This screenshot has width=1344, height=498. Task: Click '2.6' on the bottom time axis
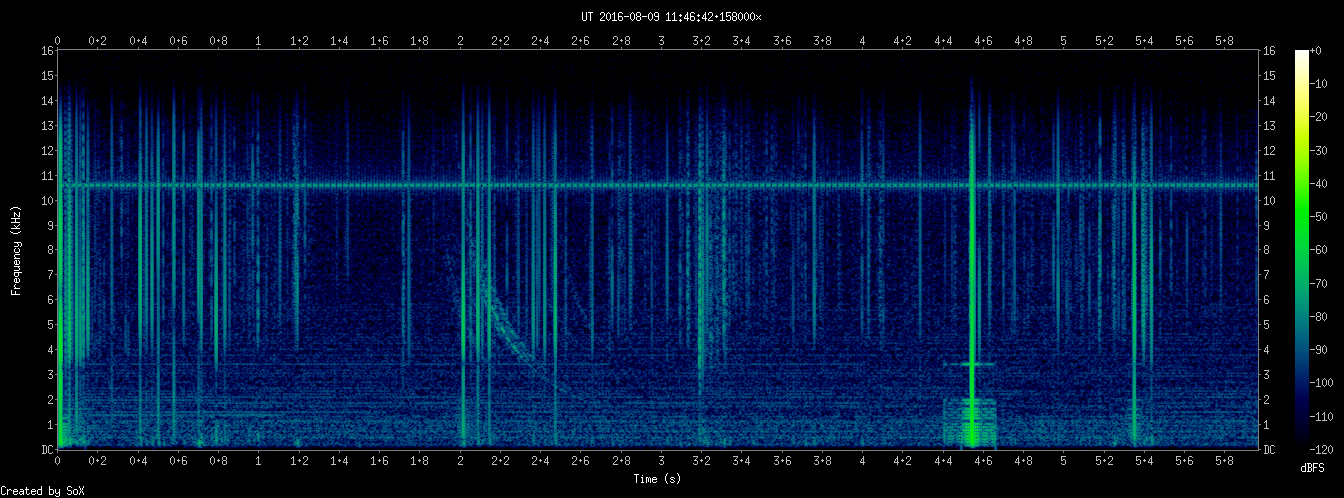pyautogui.click(x=581, y=461)
